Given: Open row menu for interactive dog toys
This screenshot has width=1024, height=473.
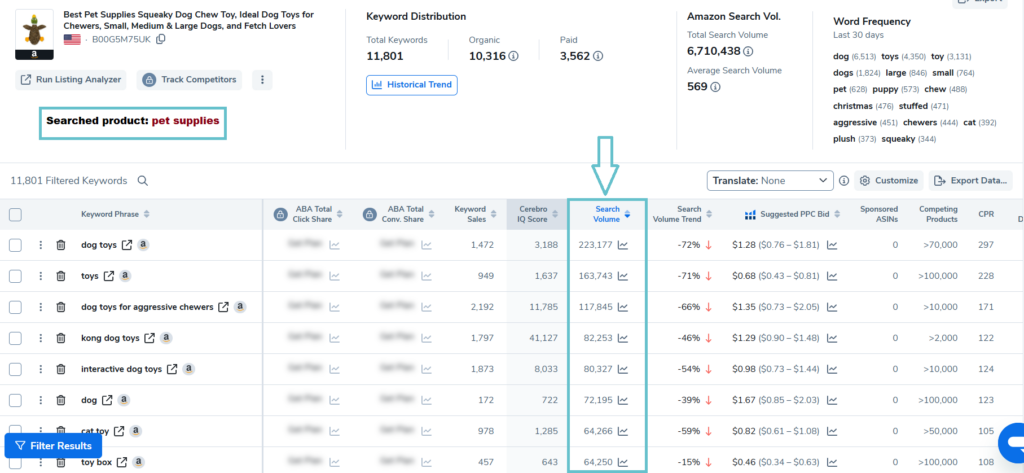Looking at the screenshot, I should (40, 368).
